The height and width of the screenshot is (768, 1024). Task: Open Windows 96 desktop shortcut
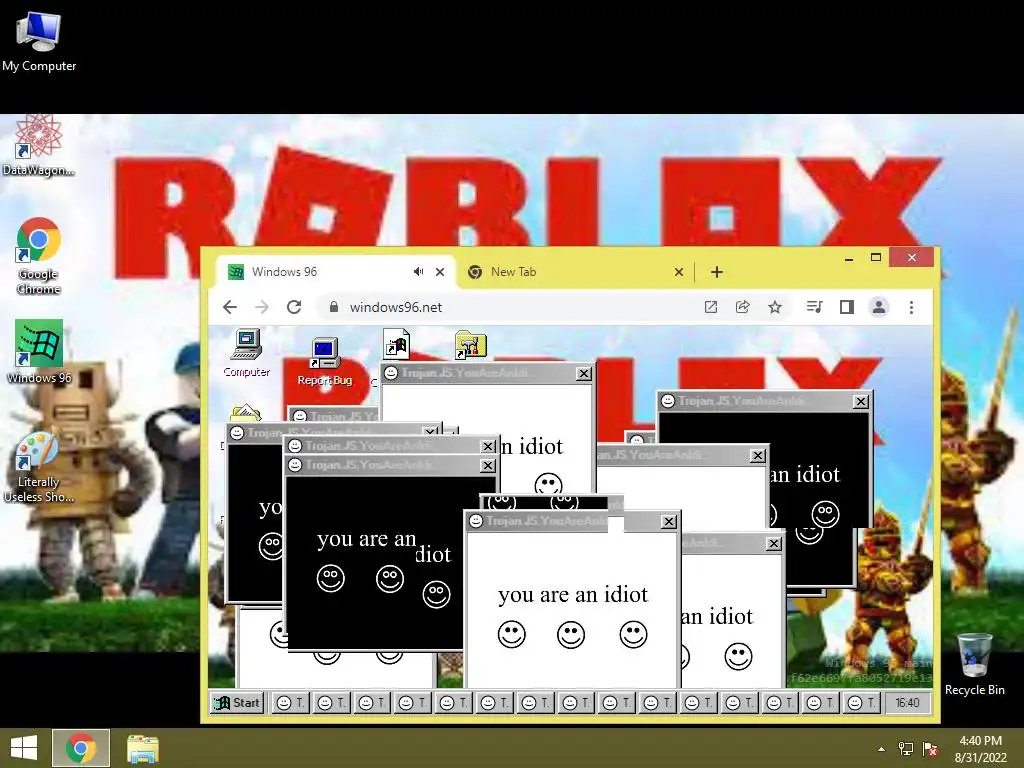click(39, 351)
